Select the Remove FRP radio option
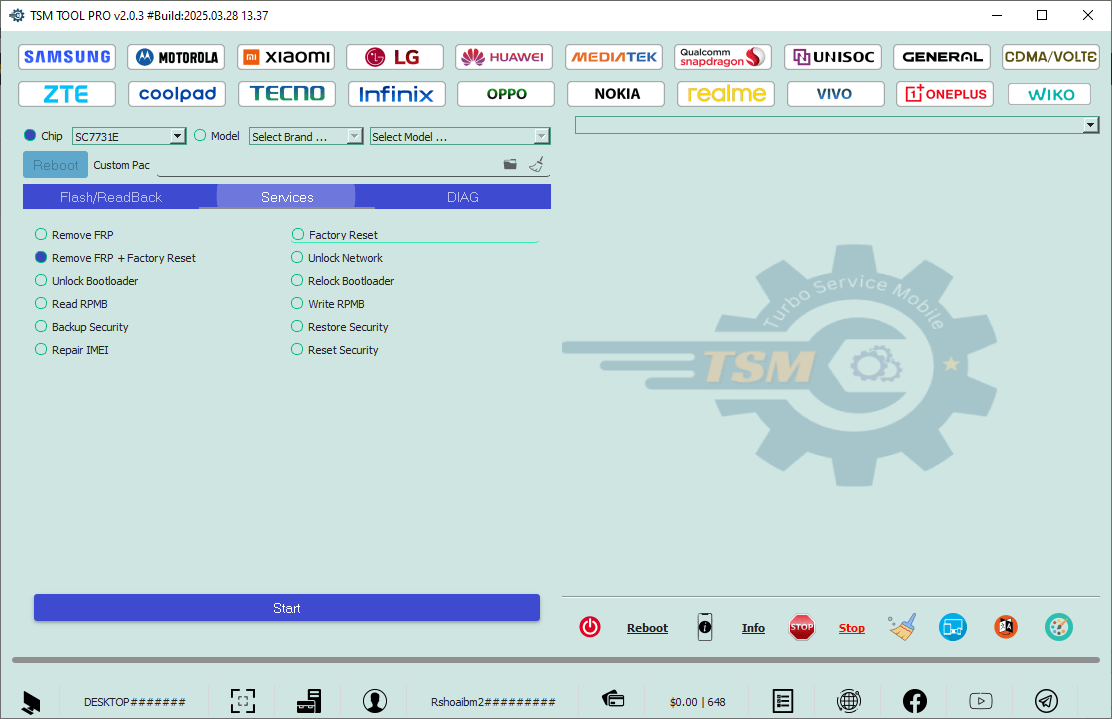 [41, 235]
